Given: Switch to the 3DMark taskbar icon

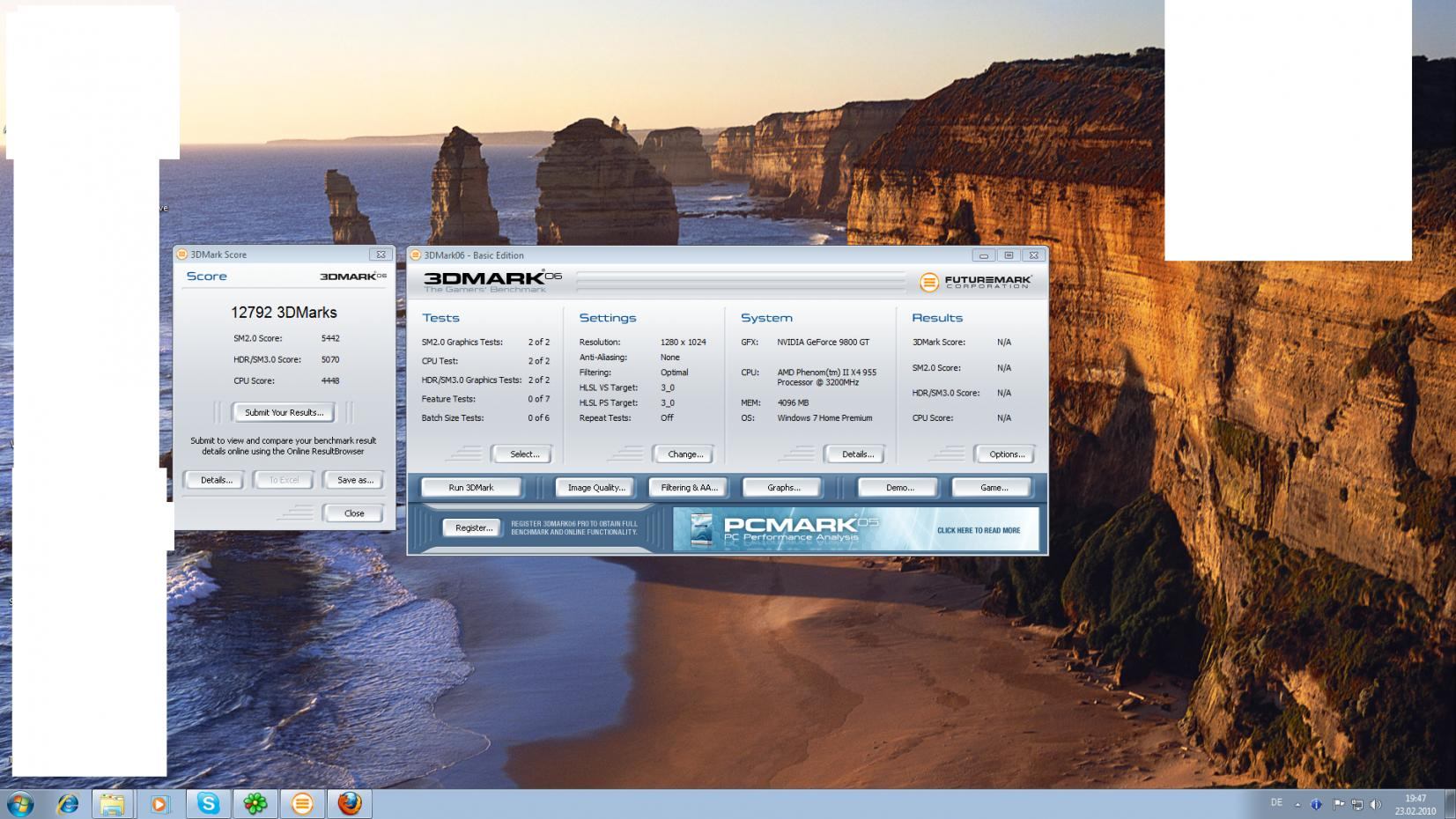Looking at the screenshot, I should click(302, 804).
